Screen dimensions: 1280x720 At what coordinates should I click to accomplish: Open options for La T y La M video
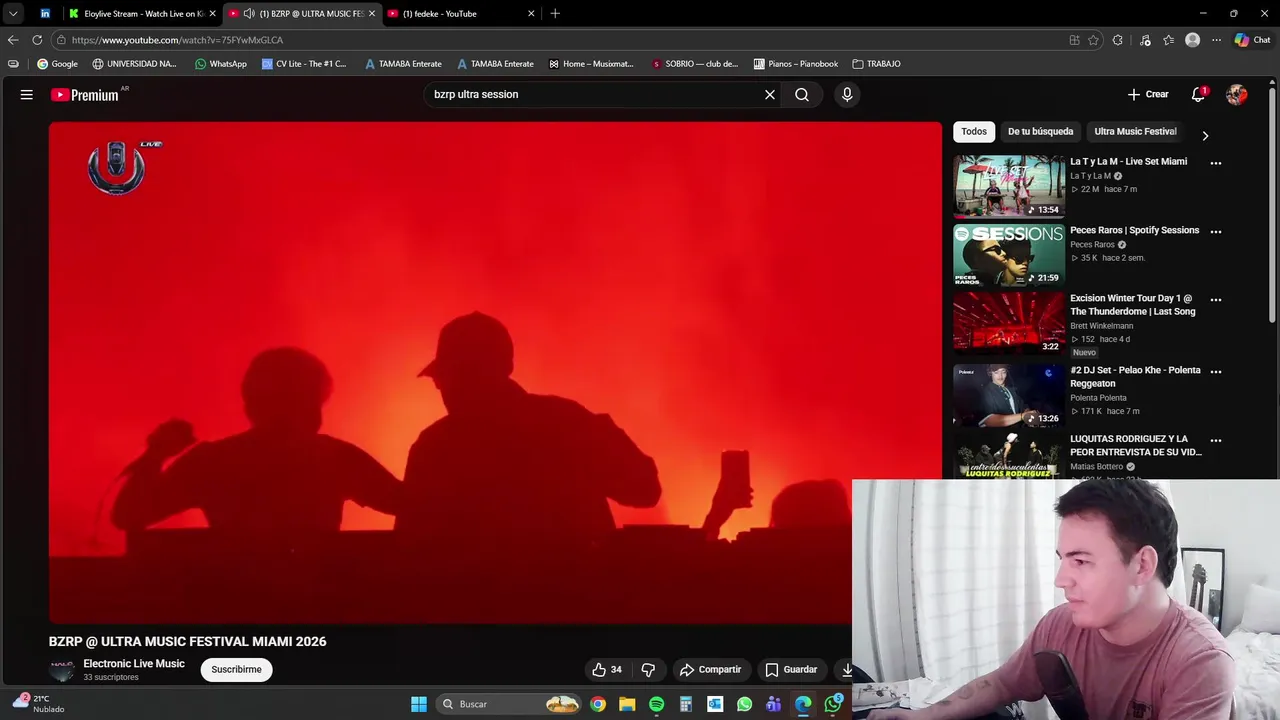coord(1216,163)
